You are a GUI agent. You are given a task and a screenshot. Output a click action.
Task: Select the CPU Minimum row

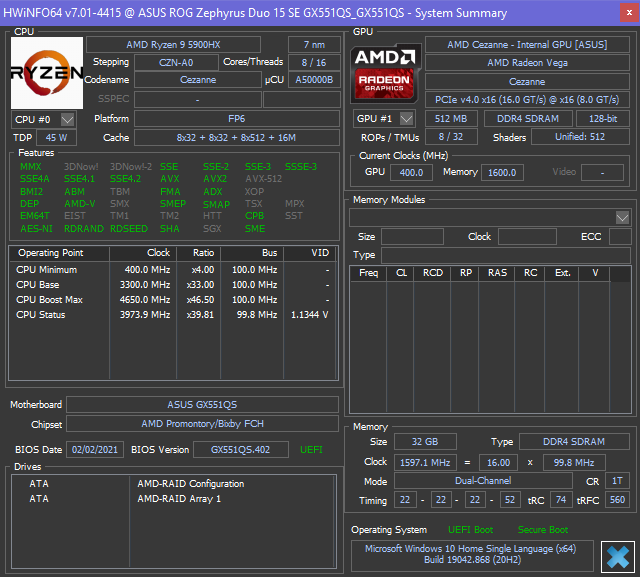tap(173, 270)
